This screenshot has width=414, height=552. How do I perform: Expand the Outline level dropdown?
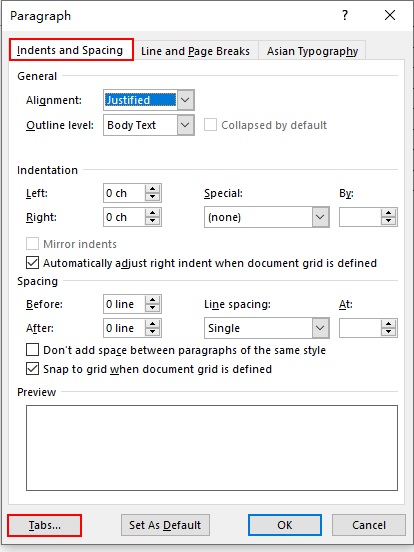click(185, 125)
